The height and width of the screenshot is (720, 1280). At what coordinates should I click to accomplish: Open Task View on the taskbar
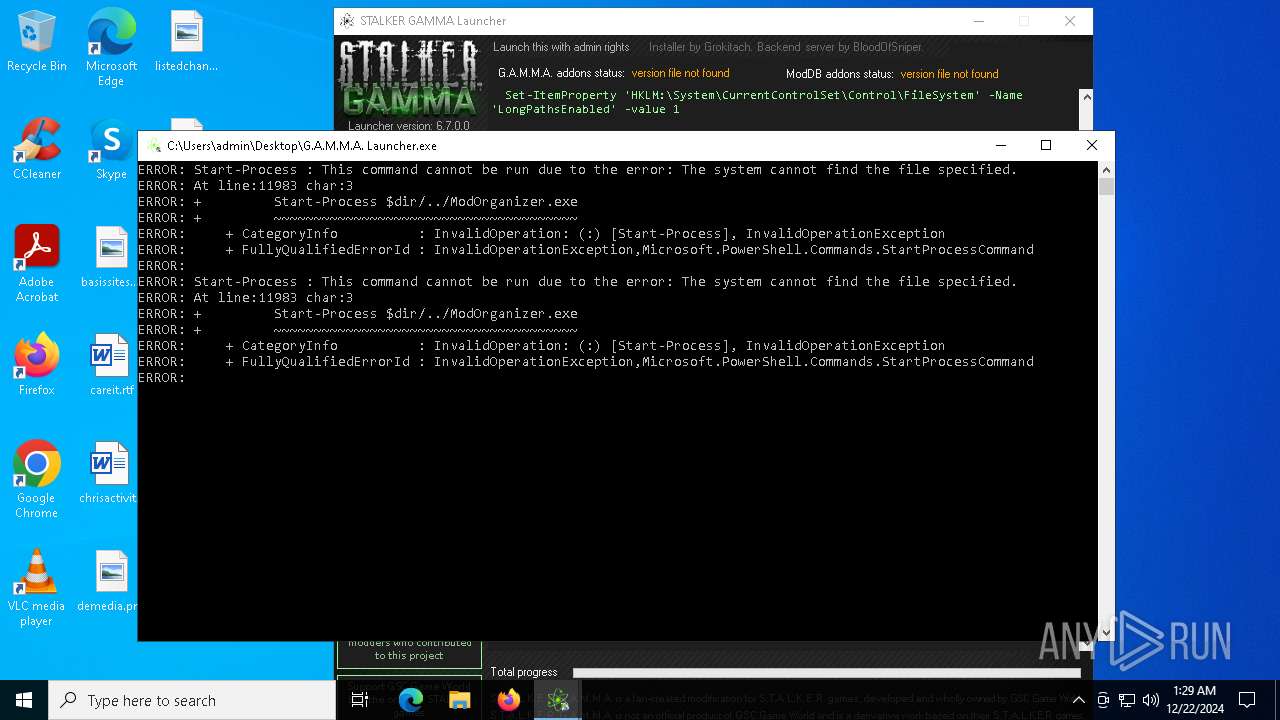[x=360, y=700]
